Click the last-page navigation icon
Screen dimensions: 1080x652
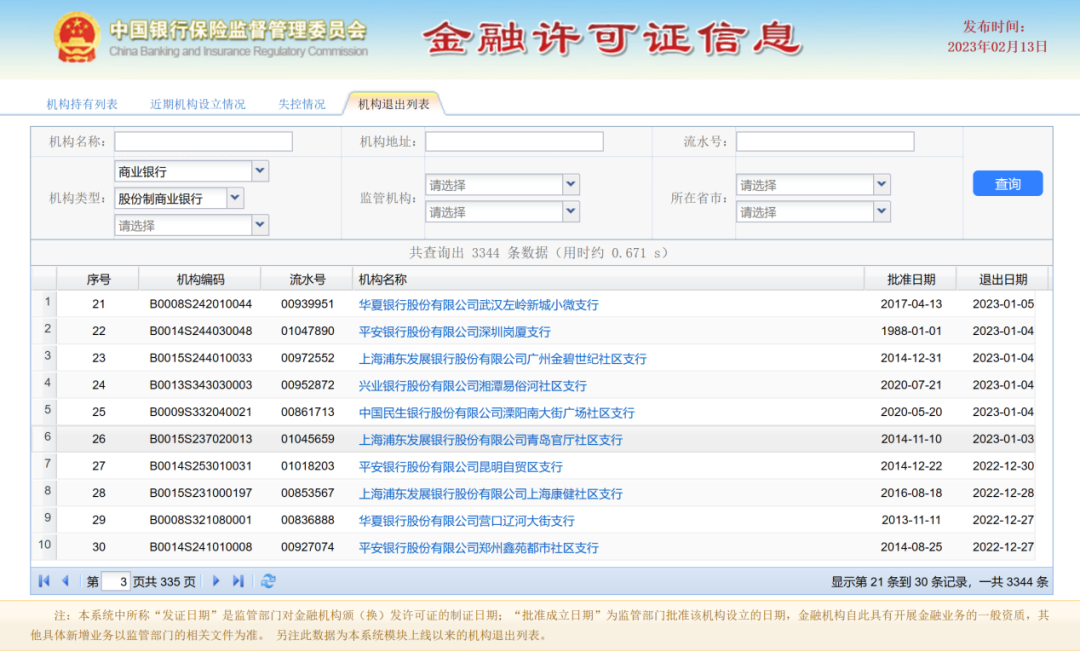[238, 580]
